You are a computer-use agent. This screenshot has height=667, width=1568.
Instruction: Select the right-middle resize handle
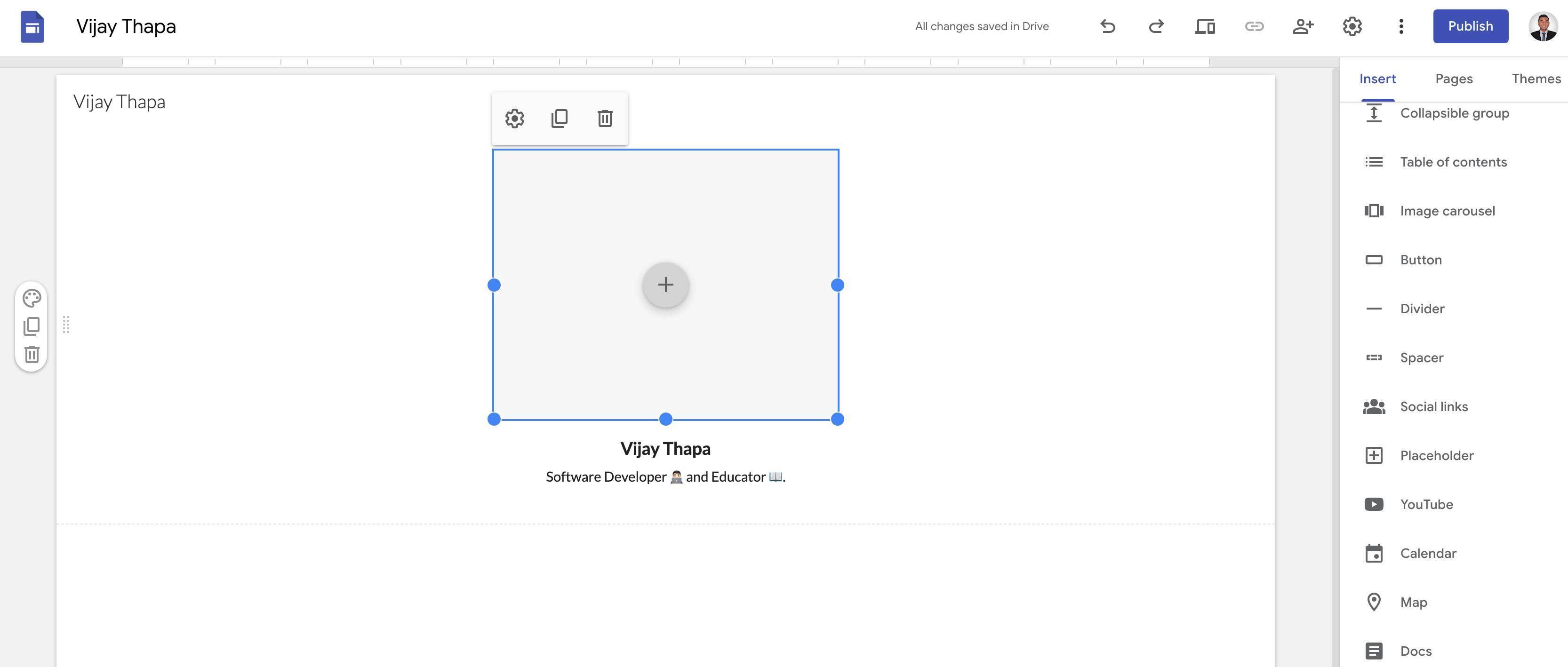[838, 285]
